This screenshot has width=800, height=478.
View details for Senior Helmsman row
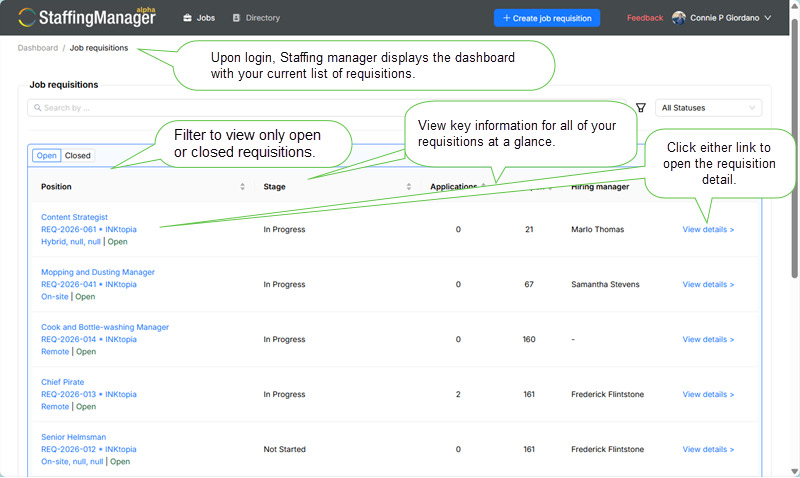tap(708, 449)
